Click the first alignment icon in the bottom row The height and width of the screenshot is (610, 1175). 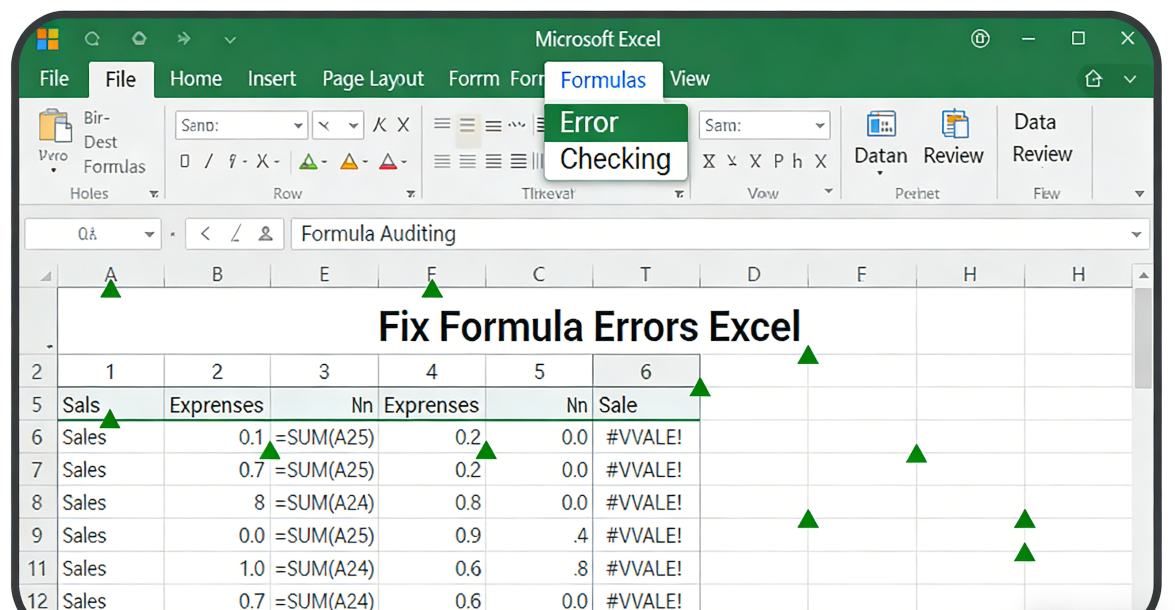442,161
